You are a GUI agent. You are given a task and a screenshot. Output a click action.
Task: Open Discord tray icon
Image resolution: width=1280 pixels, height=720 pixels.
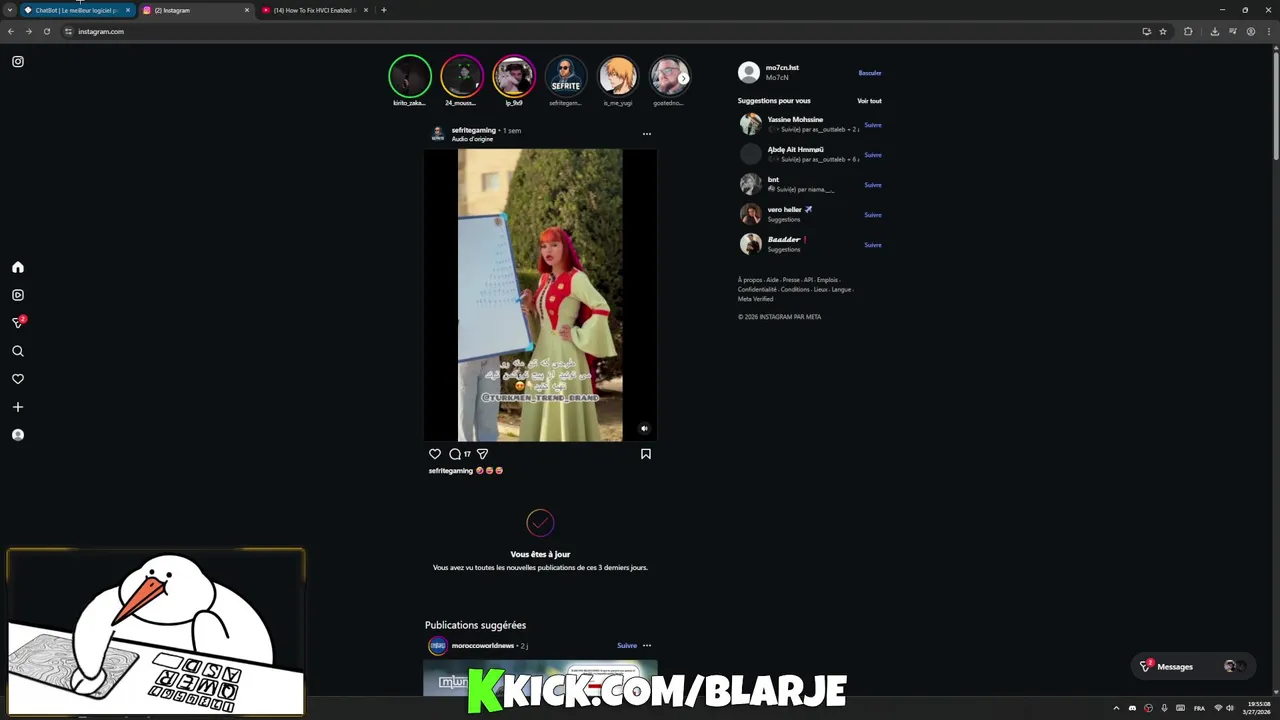[x=1132, y=708]
